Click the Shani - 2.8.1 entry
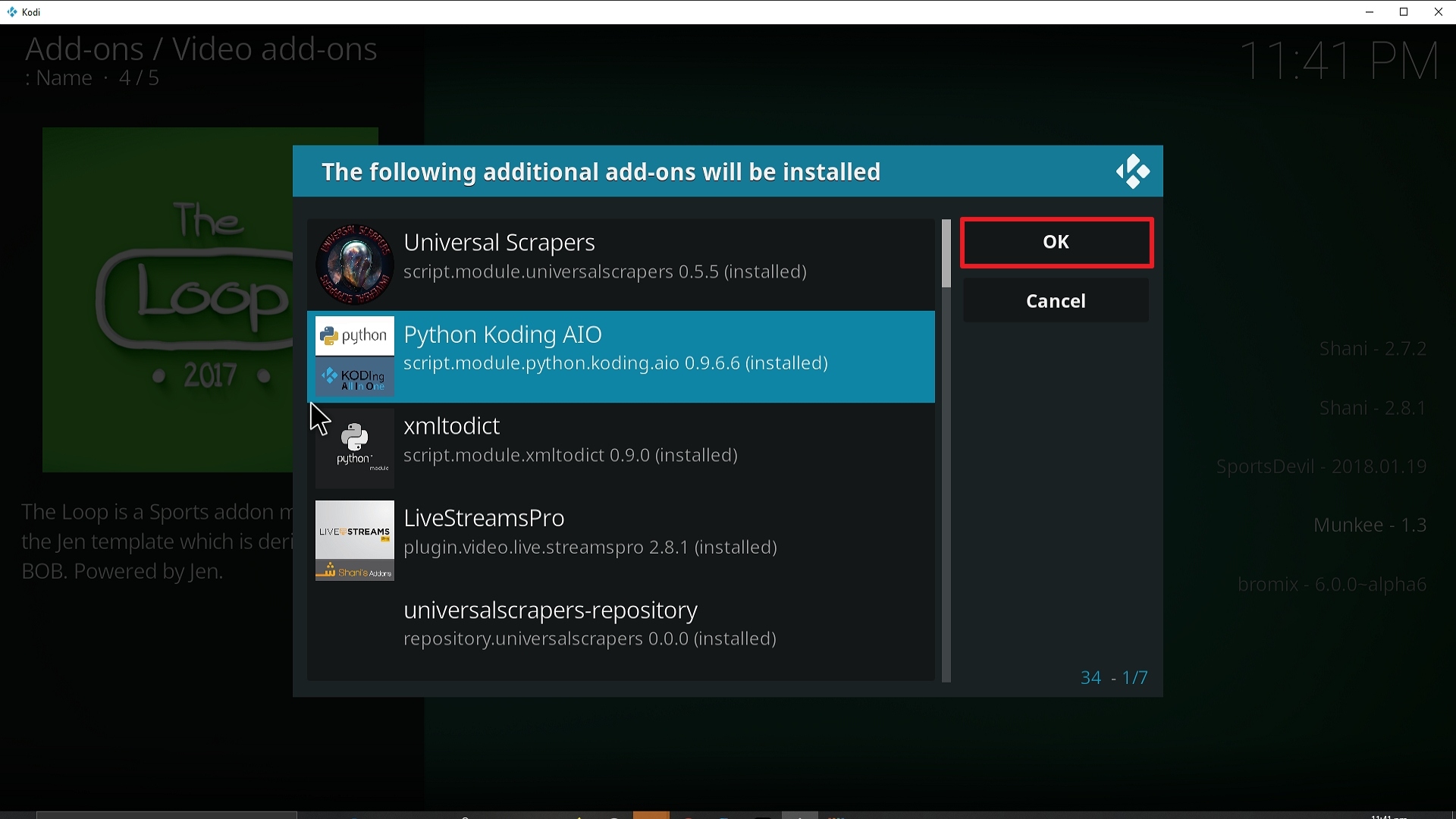Image resolution: width=1456 pixels, height=819 pixels. tap(1373, 408)
